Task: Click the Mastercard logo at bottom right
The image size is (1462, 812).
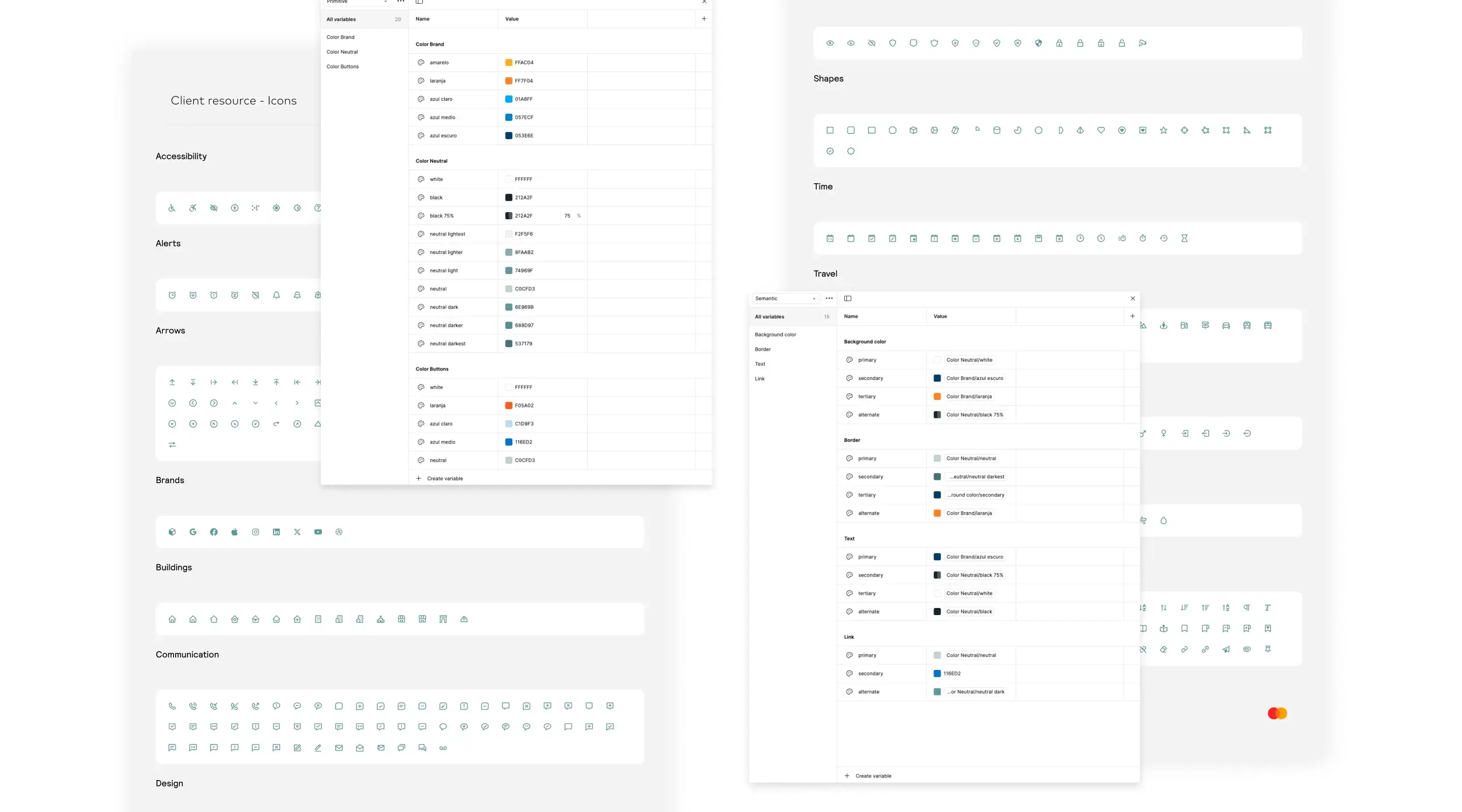Action: coord(1277,713)
